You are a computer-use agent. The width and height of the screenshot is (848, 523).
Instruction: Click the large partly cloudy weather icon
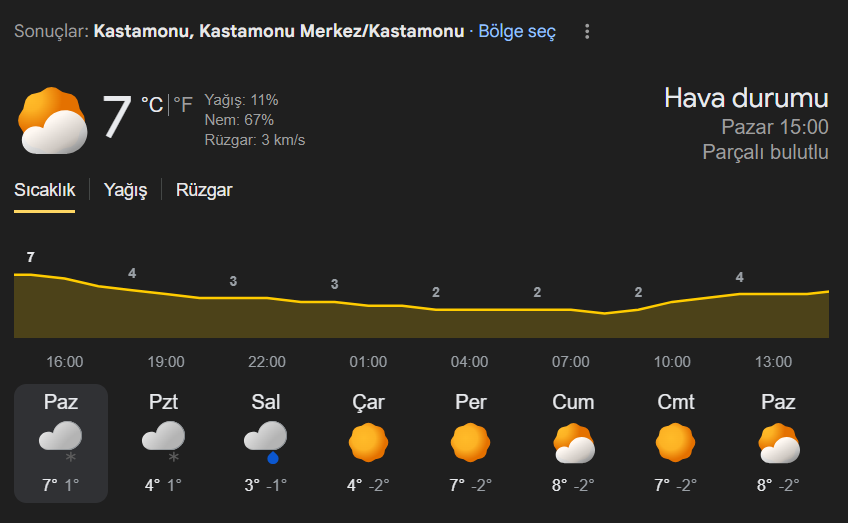click(x=52, y=121)
